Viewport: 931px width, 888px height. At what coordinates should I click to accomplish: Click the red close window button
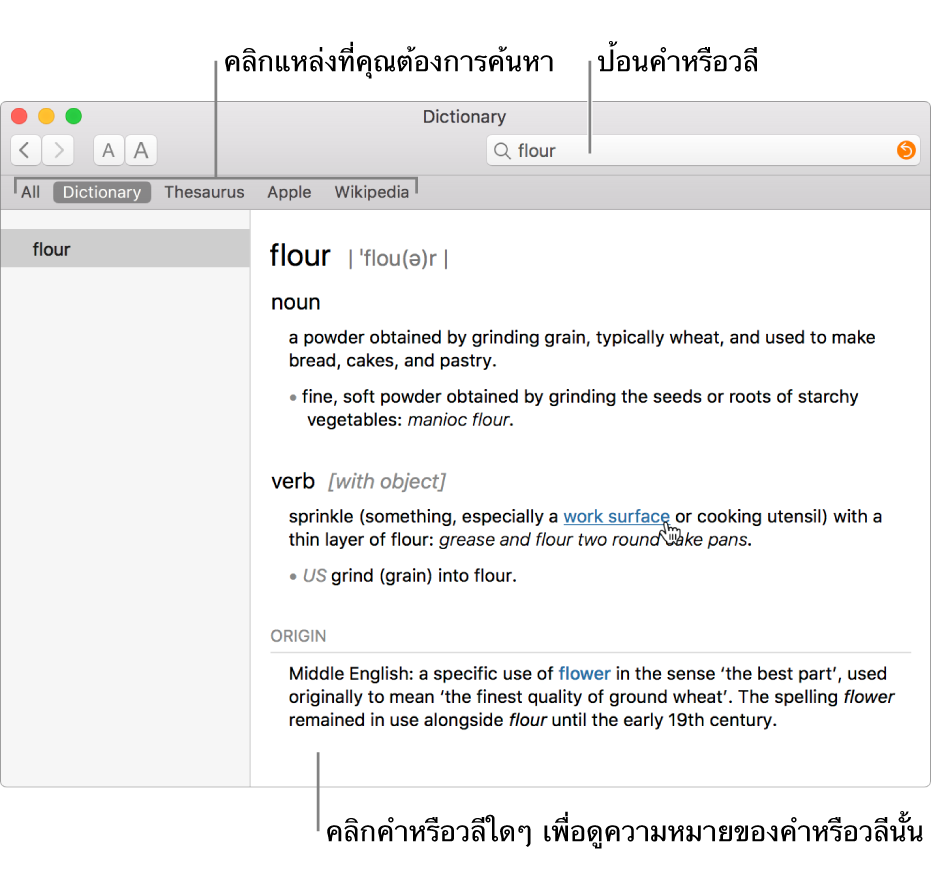coord(20,116)
